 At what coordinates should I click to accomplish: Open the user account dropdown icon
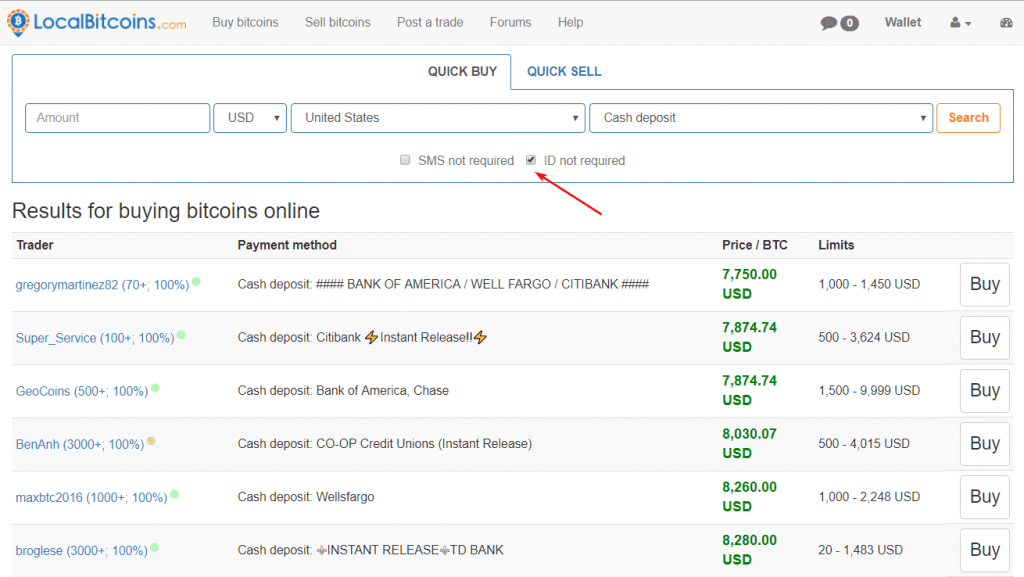(x=960, y=23)
